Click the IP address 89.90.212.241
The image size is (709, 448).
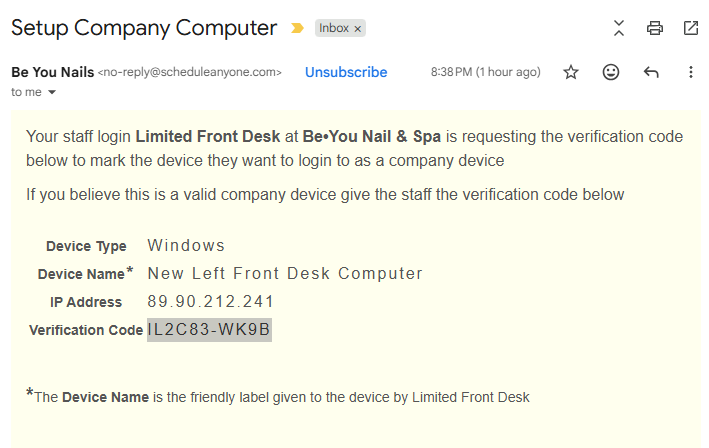pos(210,302)
